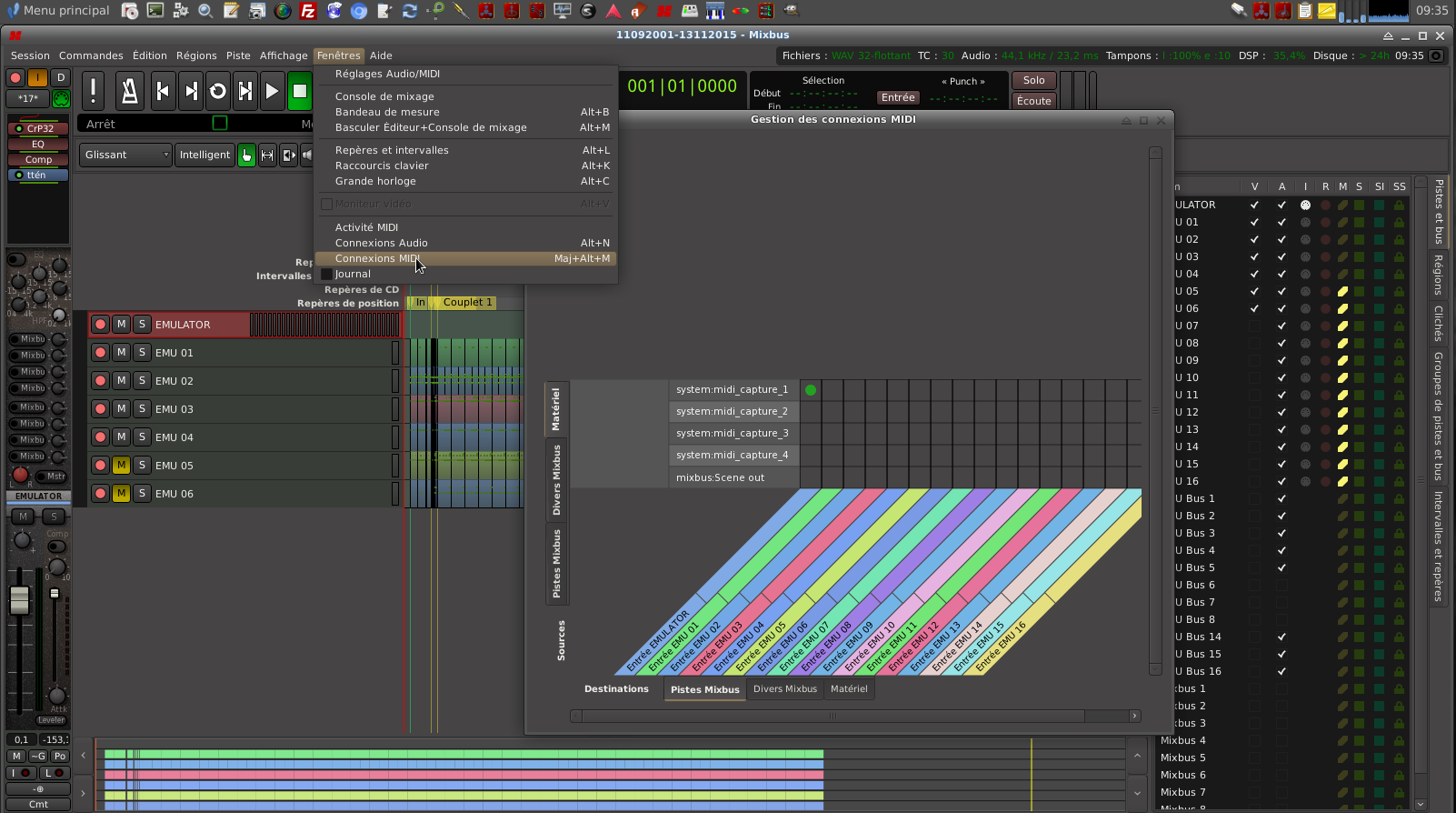Arm record on EMU 03 track
1456x813 pixels.
click(101, 409)
